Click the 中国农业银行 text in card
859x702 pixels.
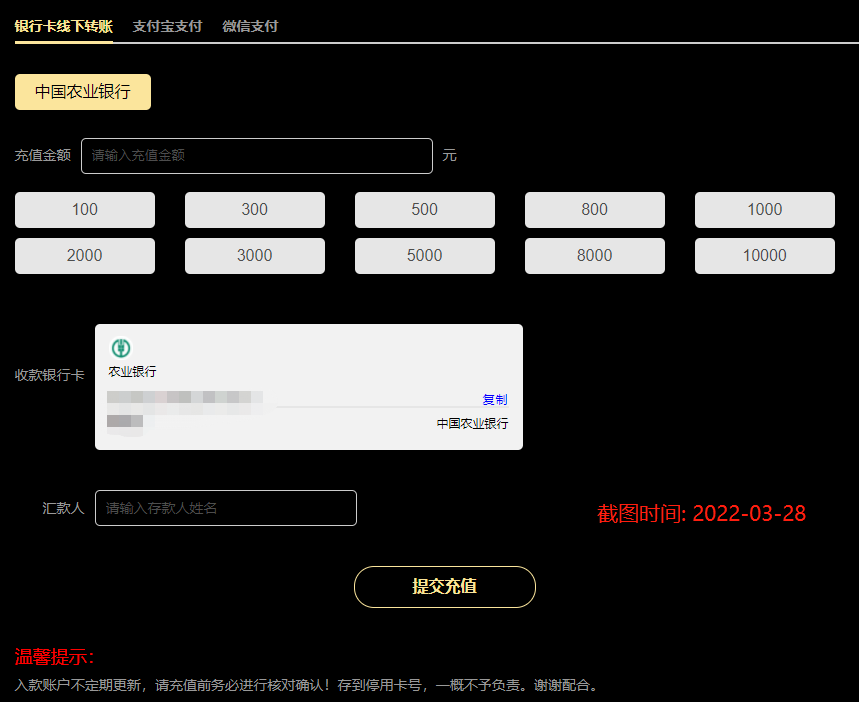(472, 424)
